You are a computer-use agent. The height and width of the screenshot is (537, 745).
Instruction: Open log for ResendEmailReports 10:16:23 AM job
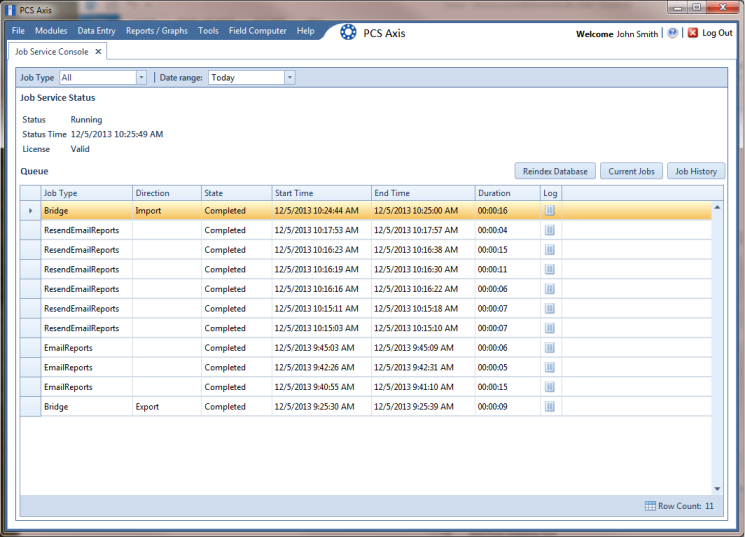click(550, 249)
